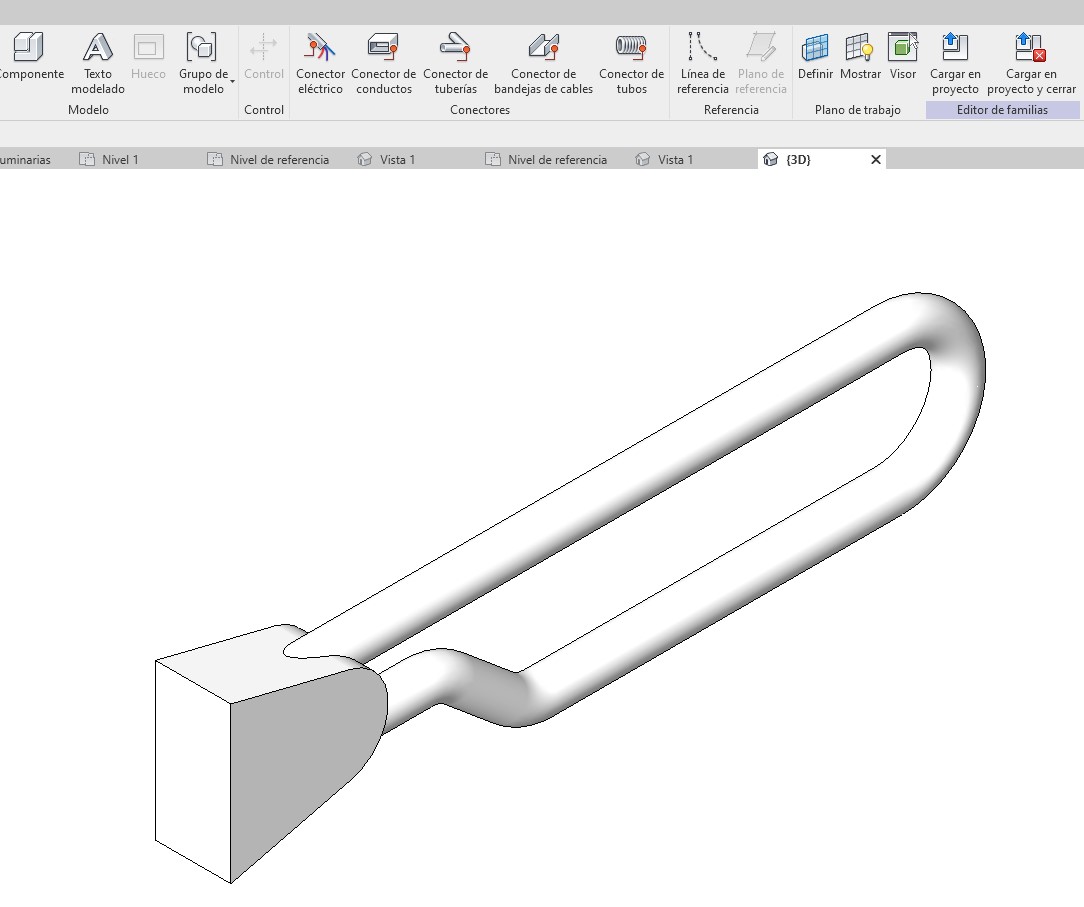Click Cargar en proyecto y cerrar
1084x907 pixels.
(1030, 48)
